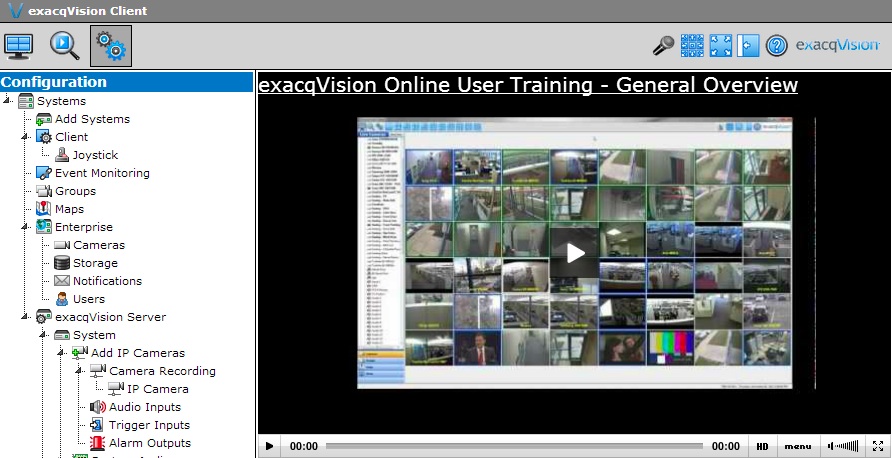Click the layout grid icon beside microphone

pyautogui.click(x=692, y=46)
